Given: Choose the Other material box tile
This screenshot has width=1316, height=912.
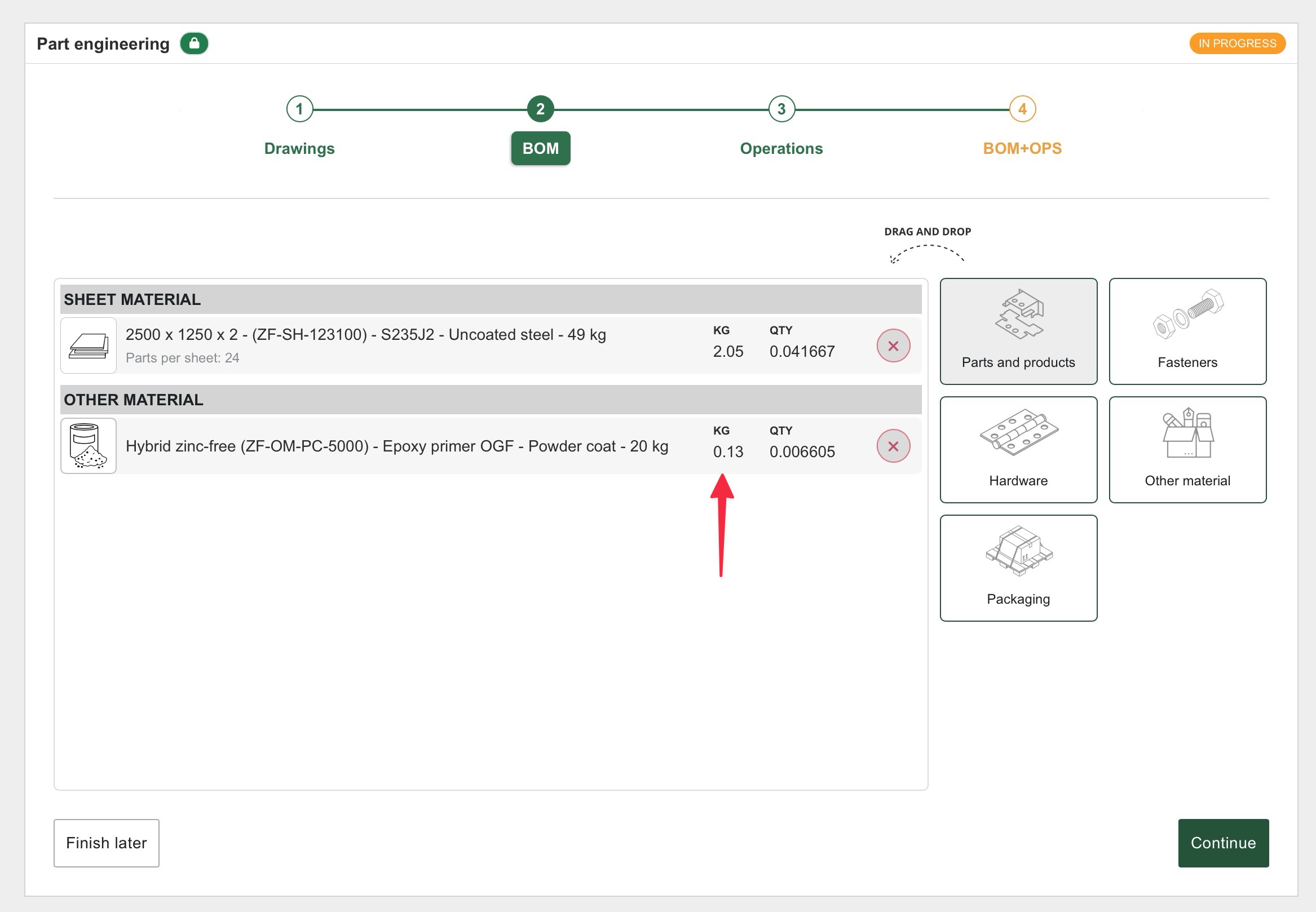Looking at the screenshot, I should point(1187,449).
